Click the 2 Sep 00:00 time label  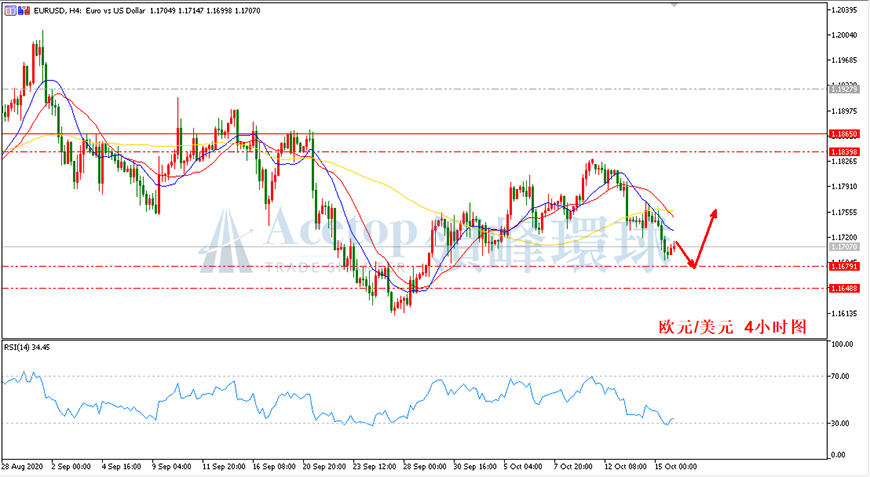71,466
